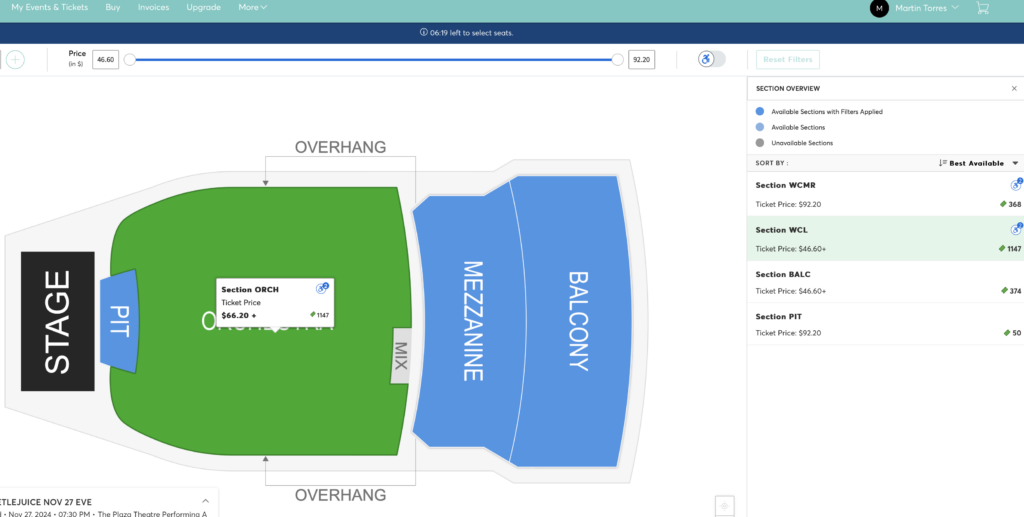This screenshot has width=1024, height=517.
Task: Open the Invoices menu item
Action: click(x=153, y=7)
